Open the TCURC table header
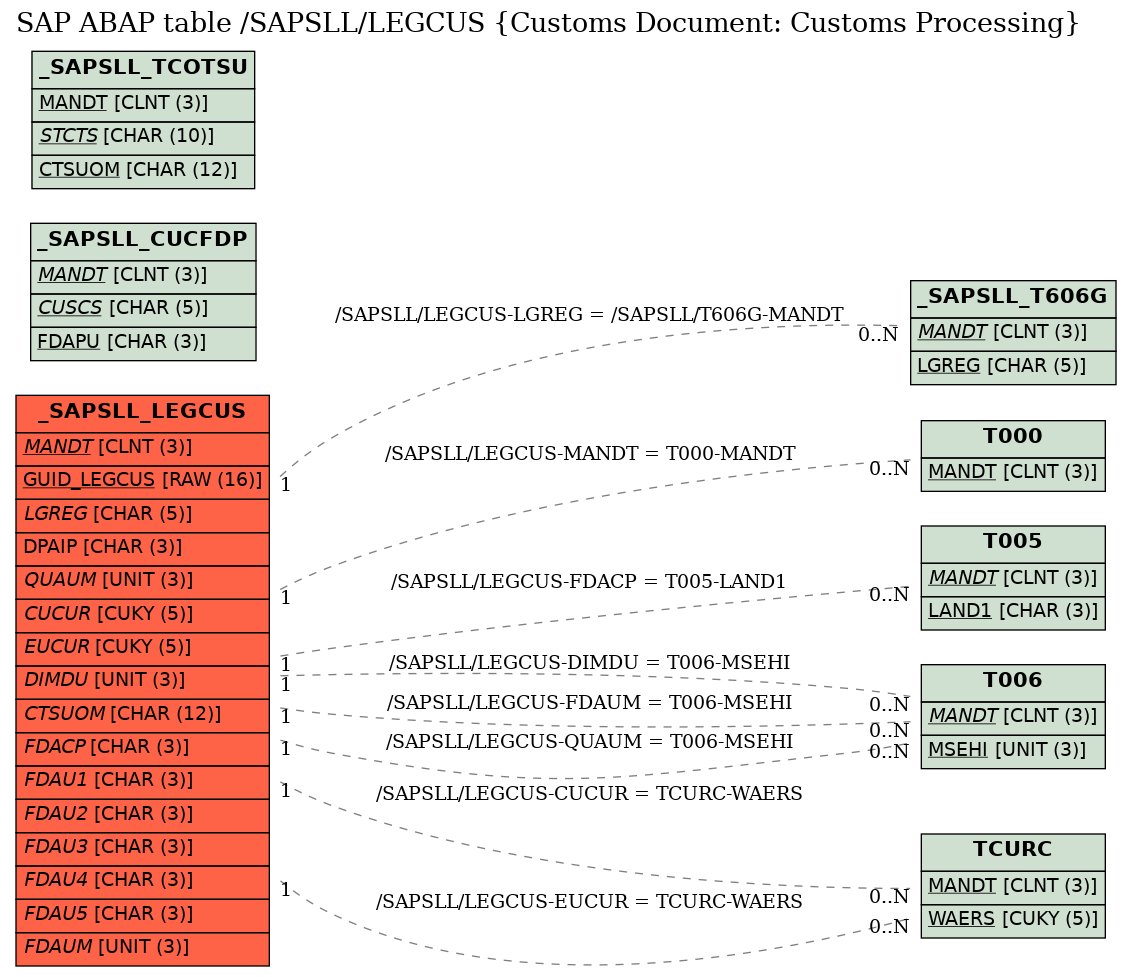 pos(1013,852)
